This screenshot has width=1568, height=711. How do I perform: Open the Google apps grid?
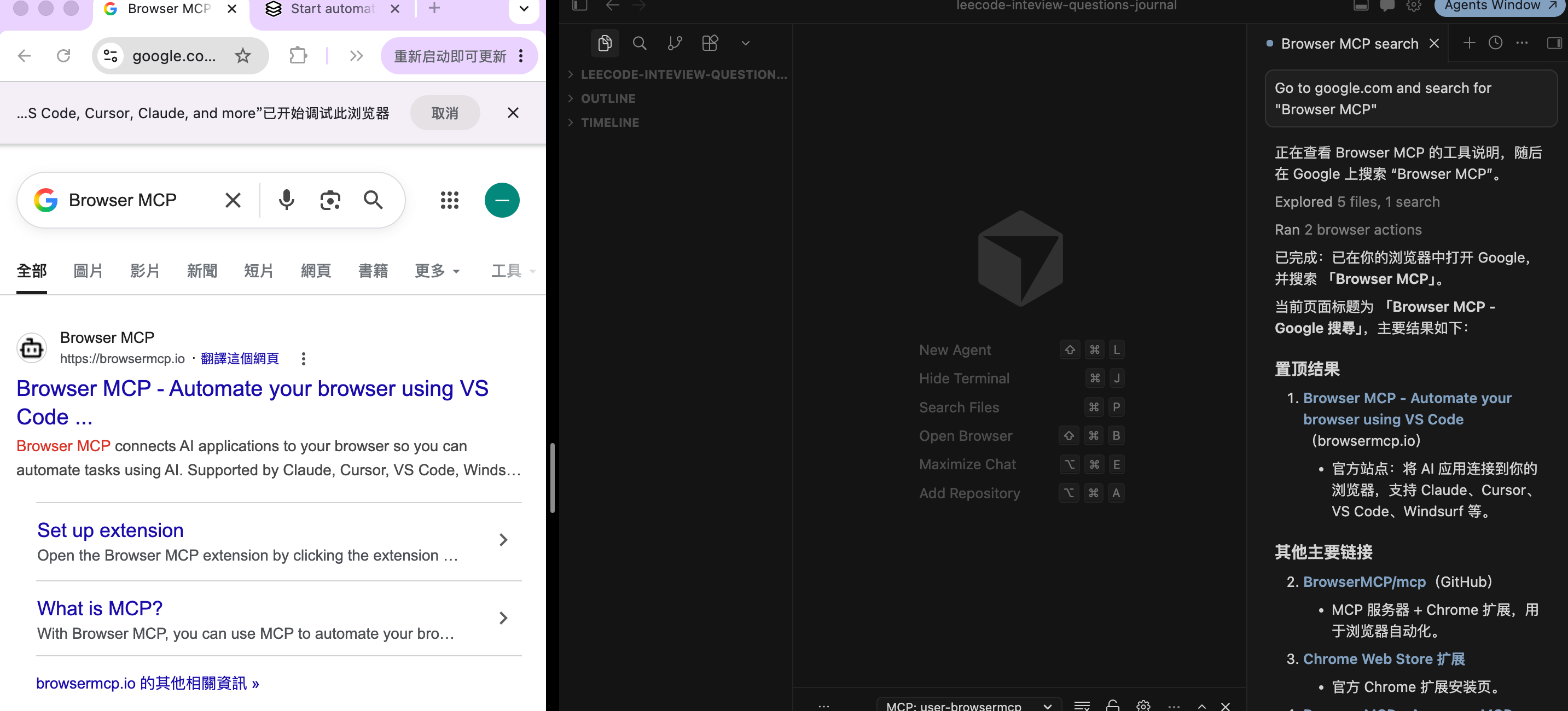[449, 200]
